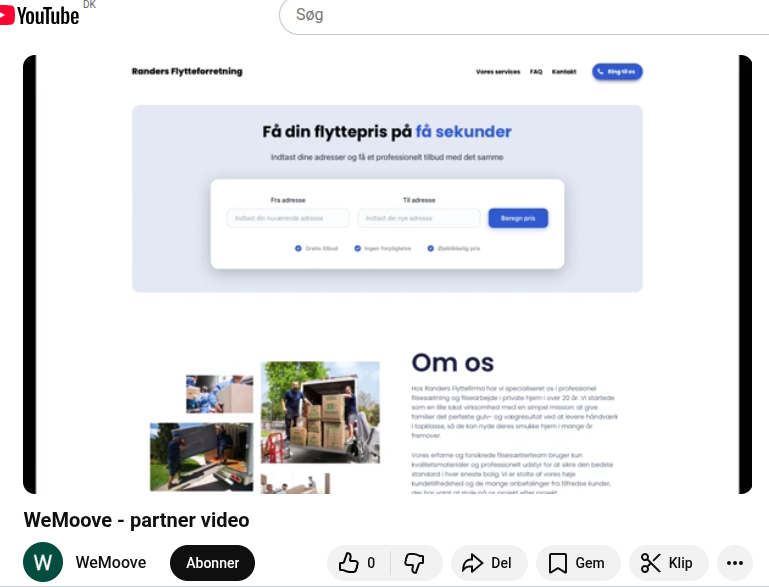The width and height of the screenshot is (769, 587).
Task: Click the Gem bookmark button
Action: pyautogui.click(x=577, y=563)
